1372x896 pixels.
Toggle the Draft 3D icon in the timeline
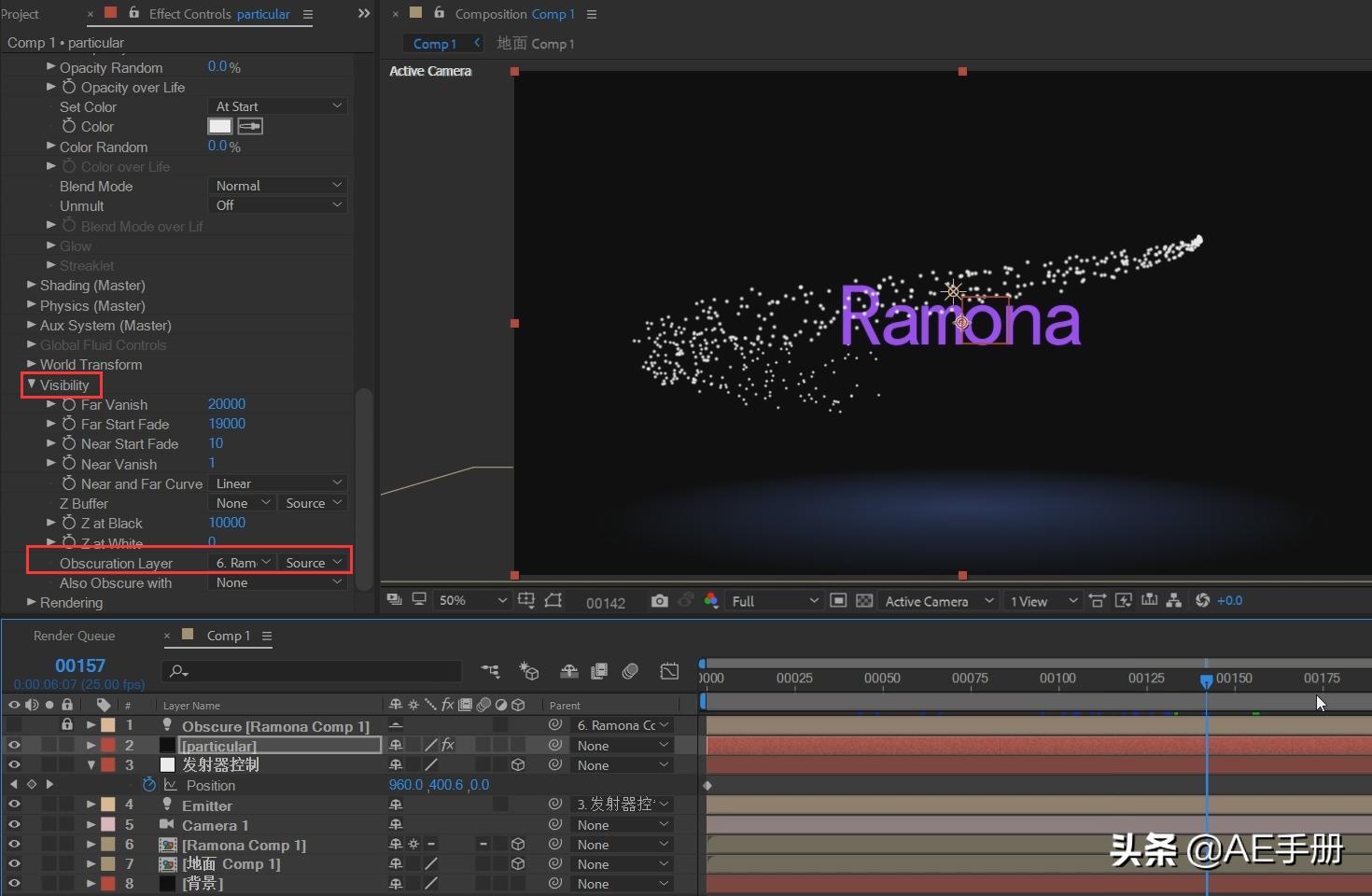pyautogui.click(x=529, y=671)
